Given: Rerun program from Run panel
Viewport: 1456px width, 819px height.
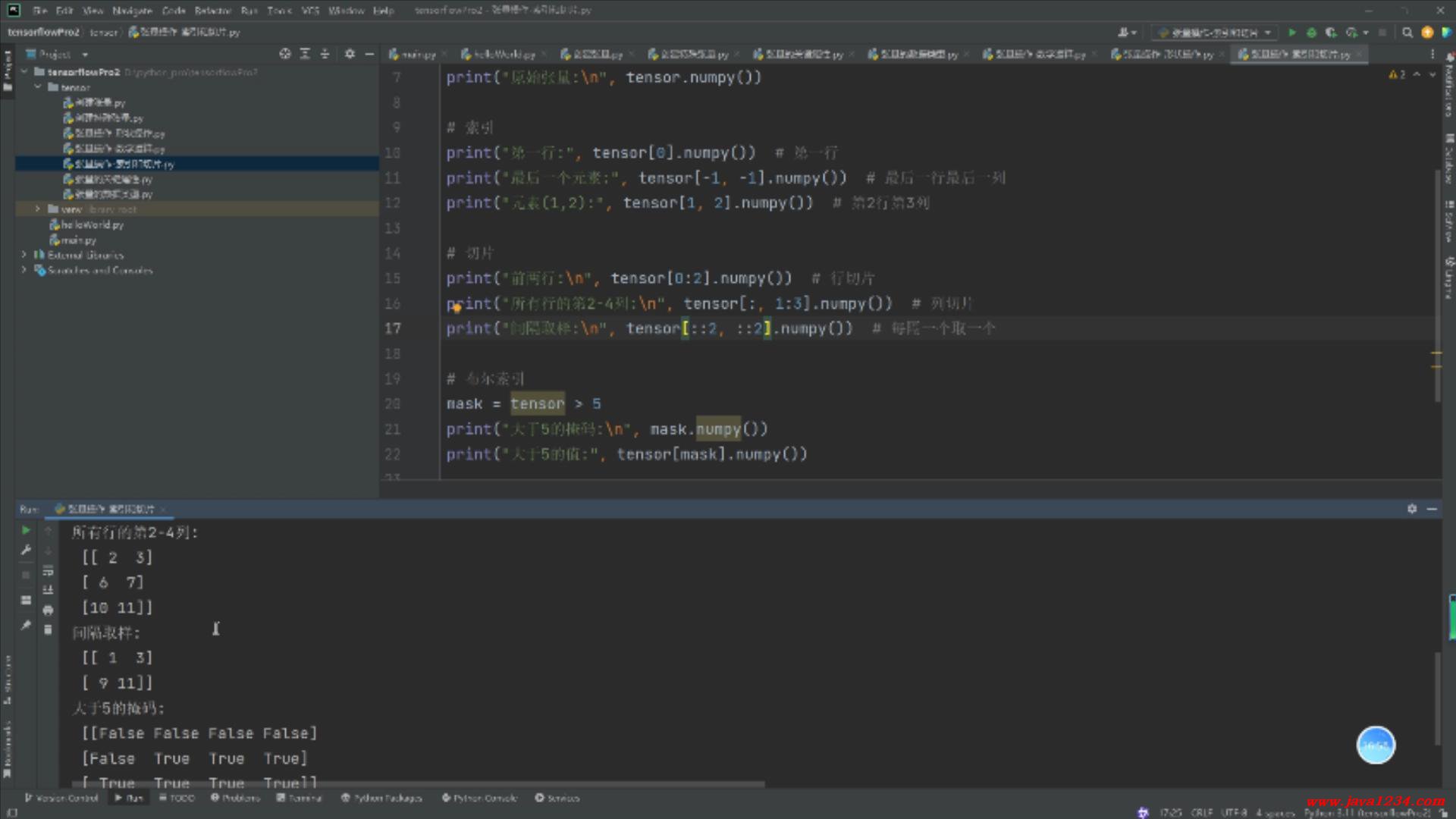Looking at the screenshot, I should [x=26, y=530].
